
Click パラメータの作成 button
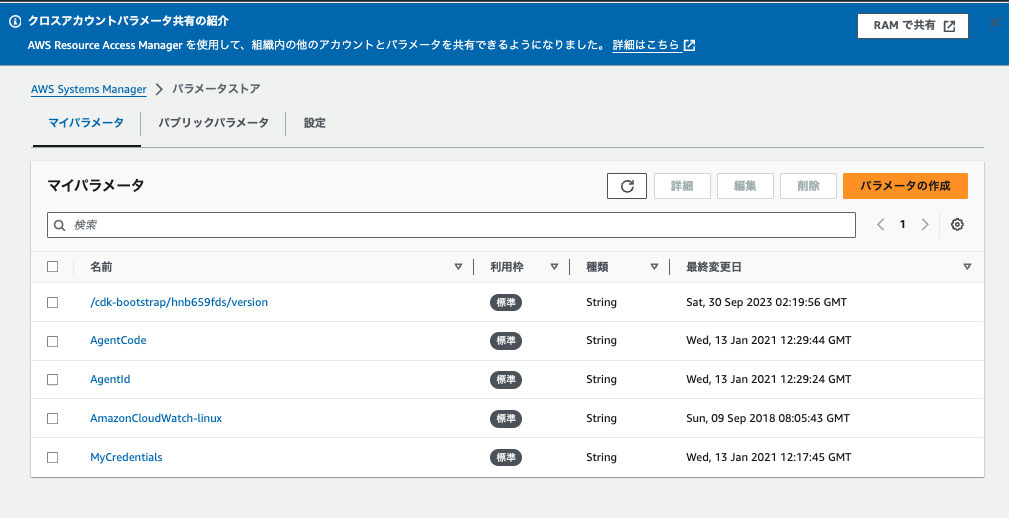(905, 186)
